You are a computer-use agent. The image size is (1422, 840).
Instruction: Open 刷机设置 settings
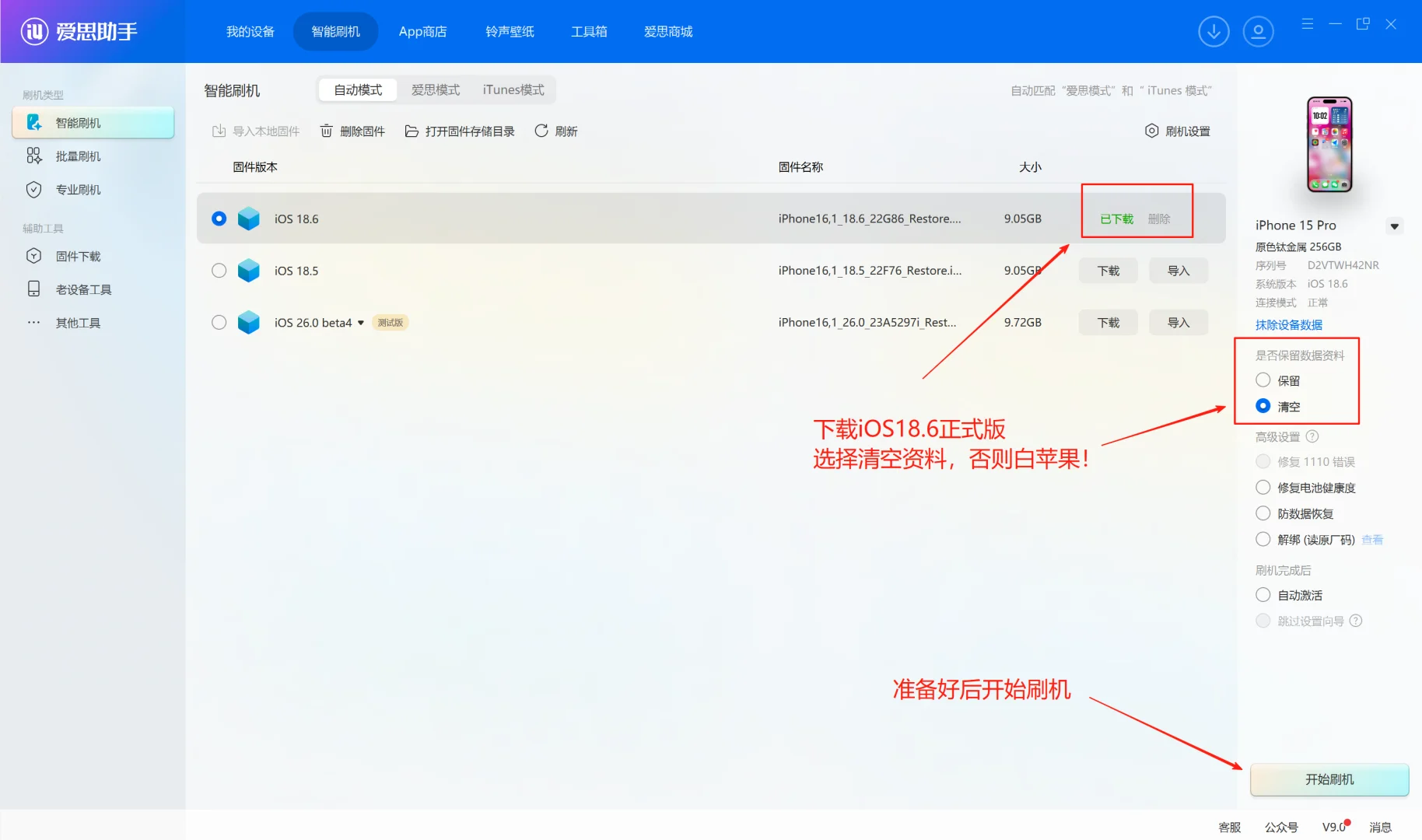pyautogui.click(x=1177, y=131)
